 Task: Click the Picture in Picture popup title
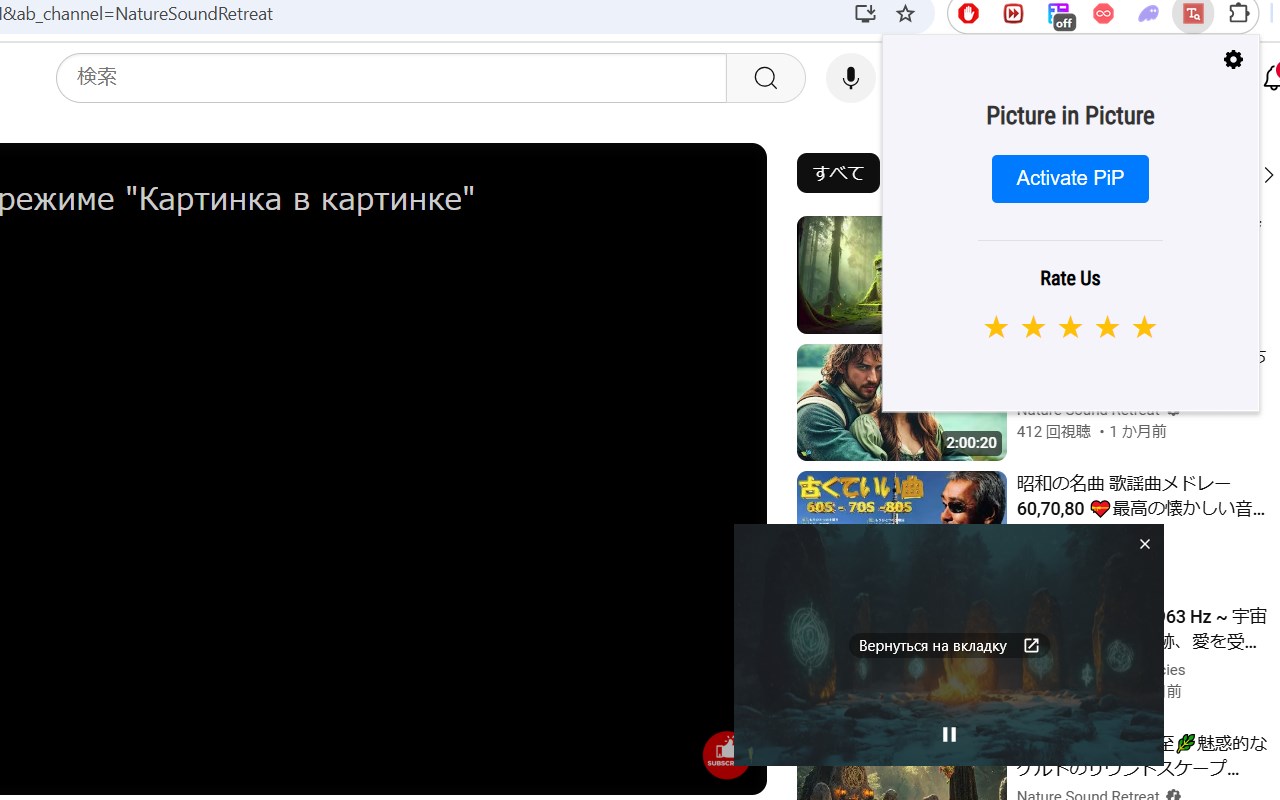click(1070, 116)
